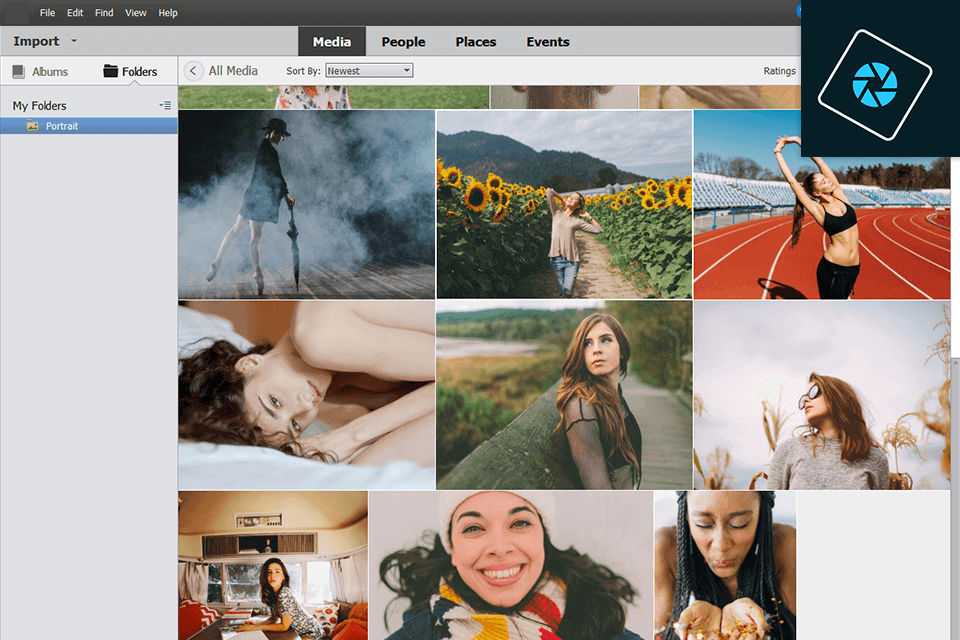This screenshot has width=960, height=640.
Task: Click the My Folders heading
Action: tap(39, 106)
